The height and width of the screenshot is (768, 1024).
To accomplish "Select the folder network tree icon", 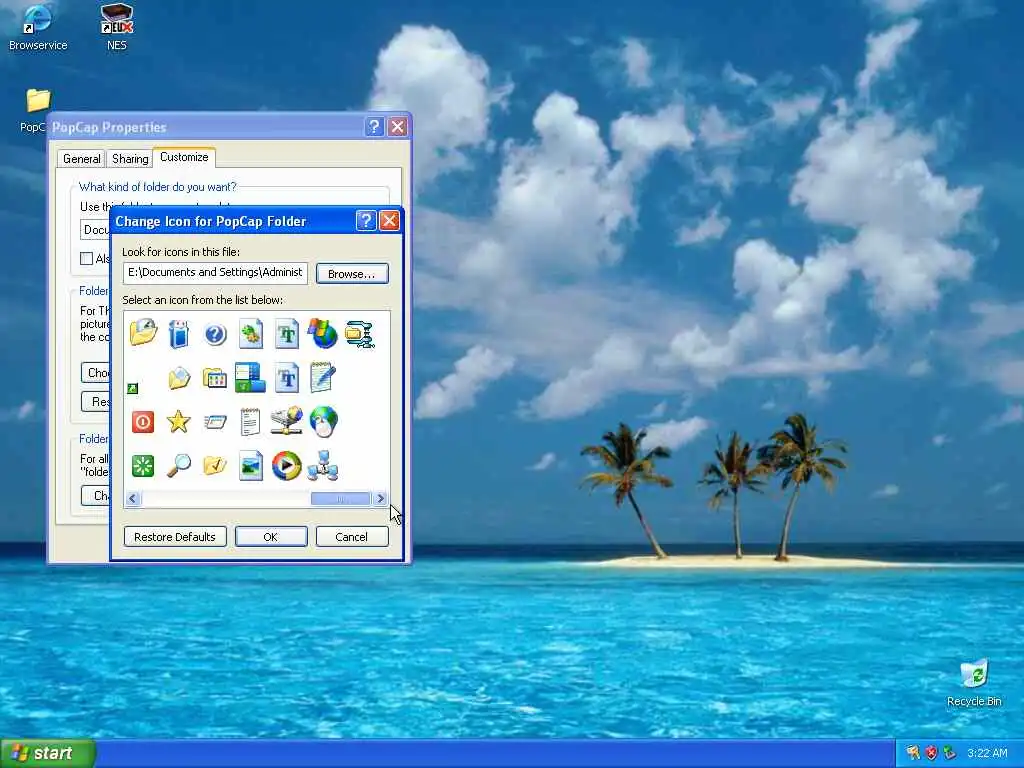I will point(359,334).
